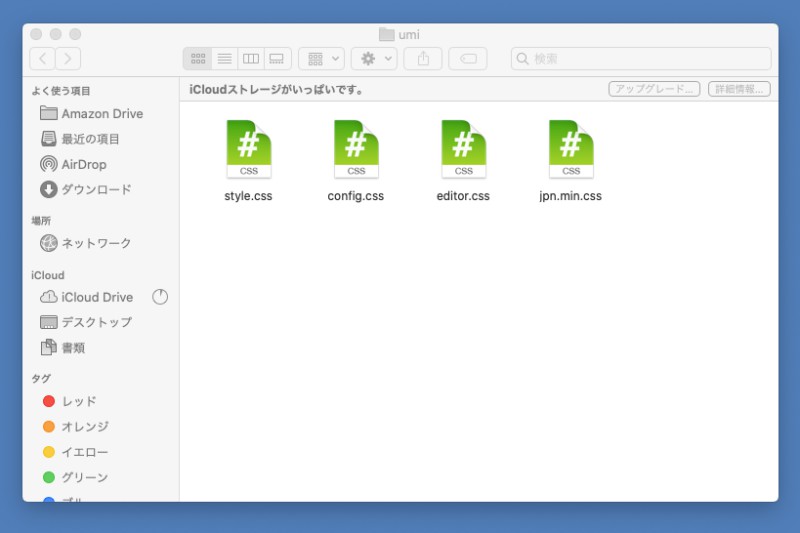This screenshot has height=533, width=800.
Task: Click the Edit Tags toolbar icon
Action: (468, 59)
